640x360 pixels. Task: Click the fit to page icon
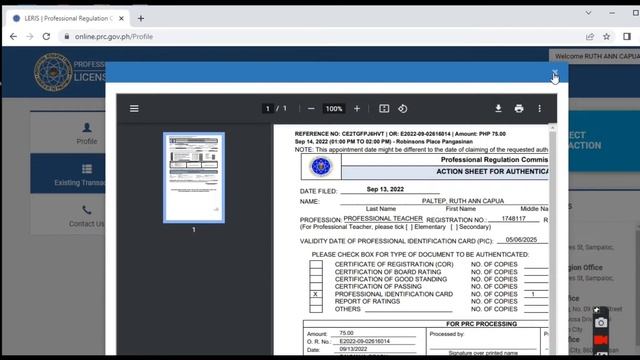coord(384,109)
